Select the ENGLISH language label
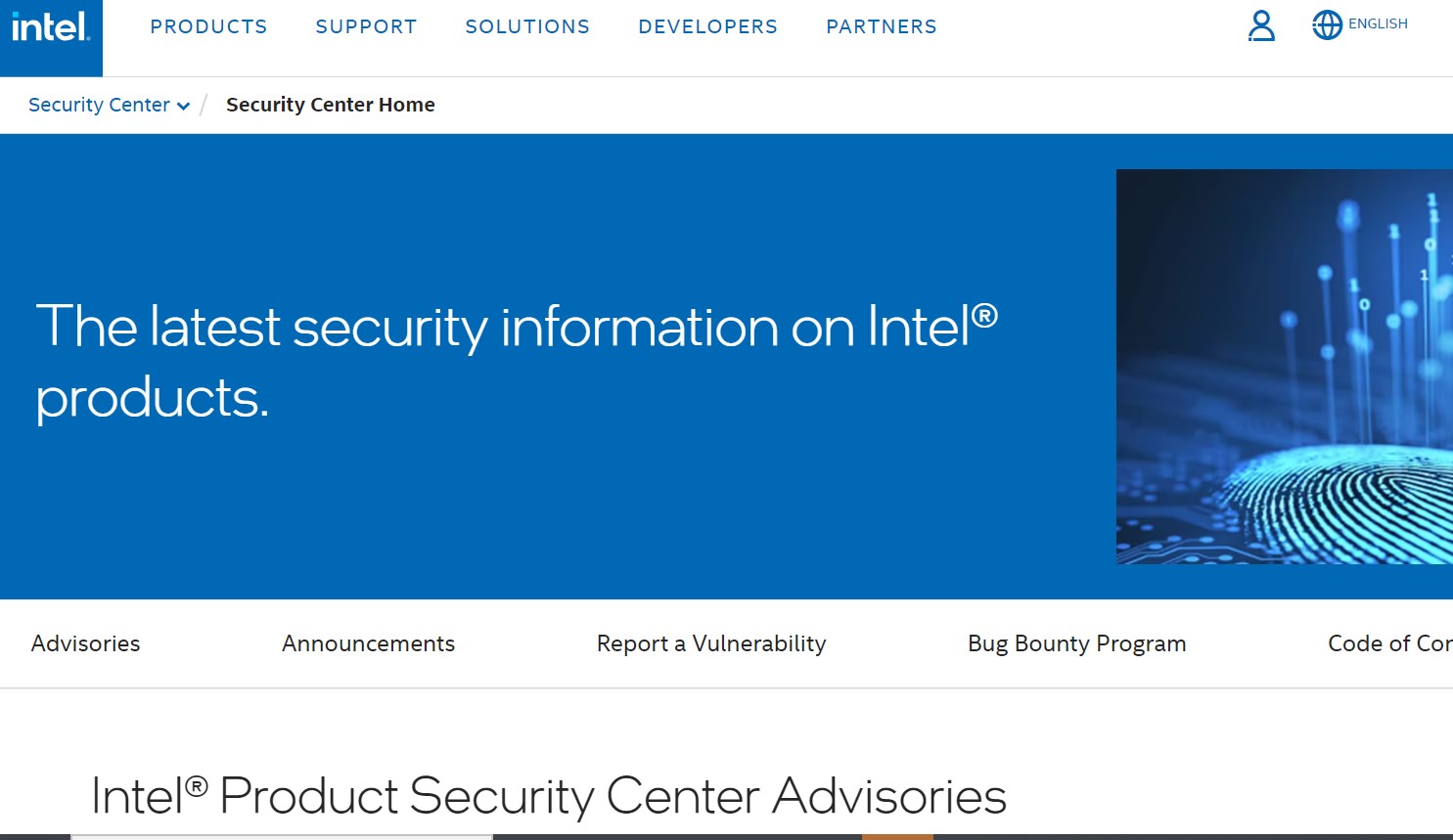 (x=1378, y=24)
